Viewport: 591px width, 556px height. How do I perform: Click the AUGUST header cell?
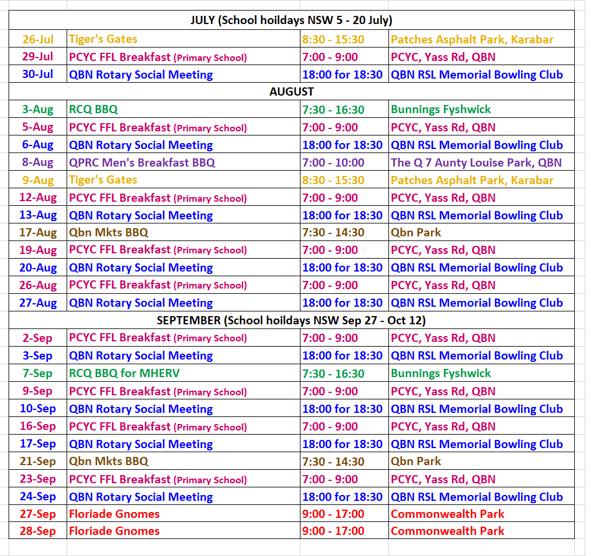point(291,91)
